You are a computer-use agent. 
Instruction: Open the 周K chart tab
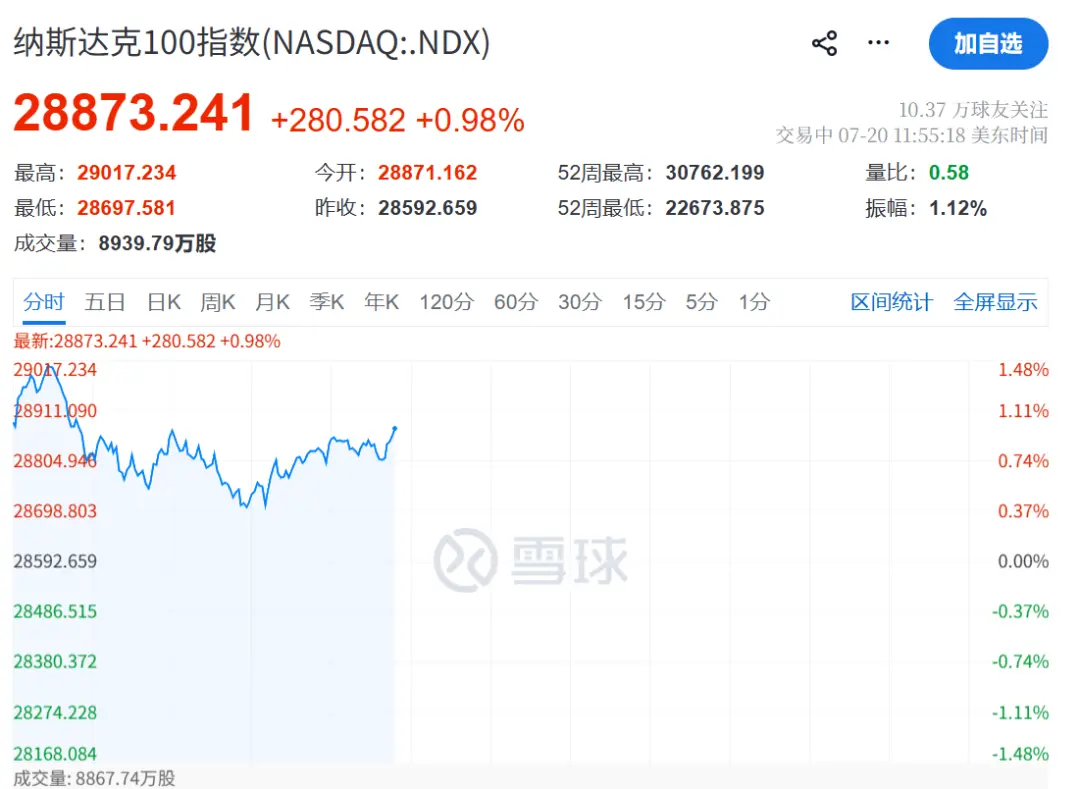pyautogui.click(x=218, y=302)
